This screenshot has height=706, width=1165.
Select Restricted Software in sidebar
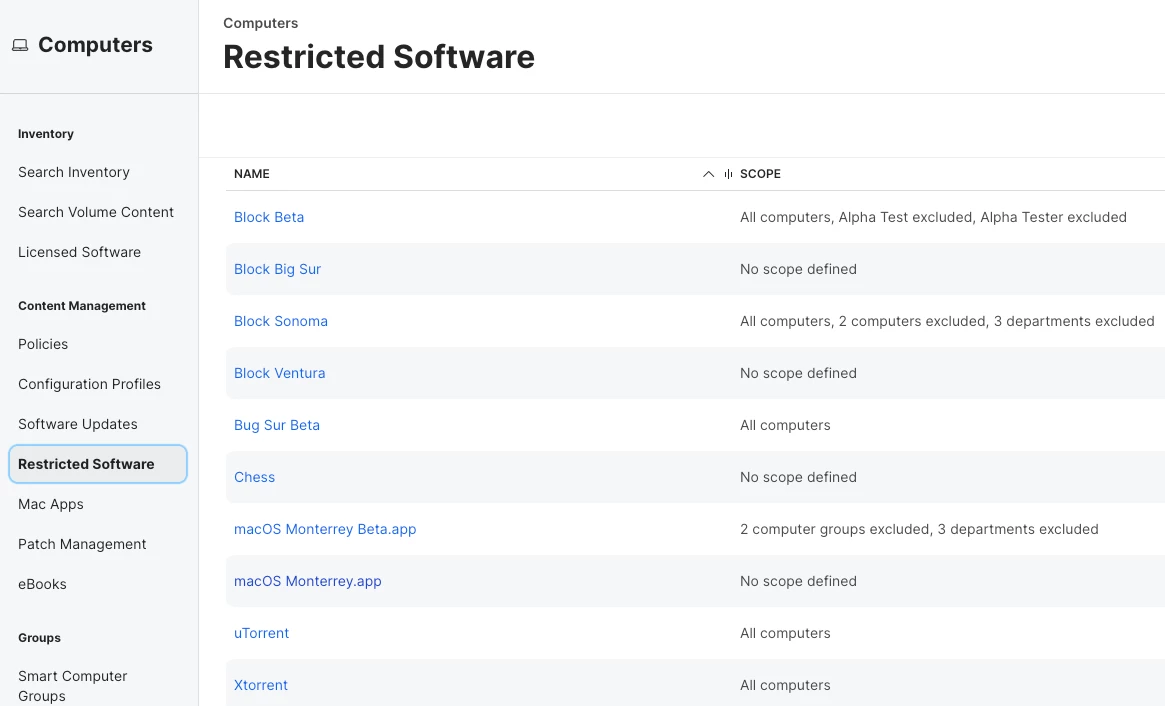click(97, 464)
